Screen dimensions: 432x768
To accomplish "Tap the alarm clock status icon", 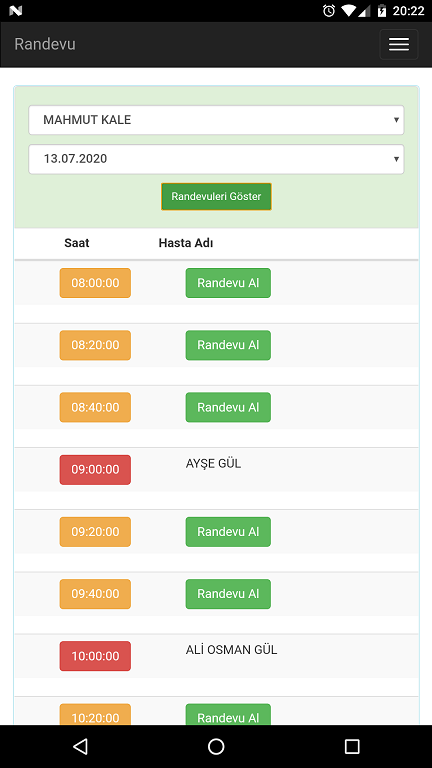I will pos(329,10).
